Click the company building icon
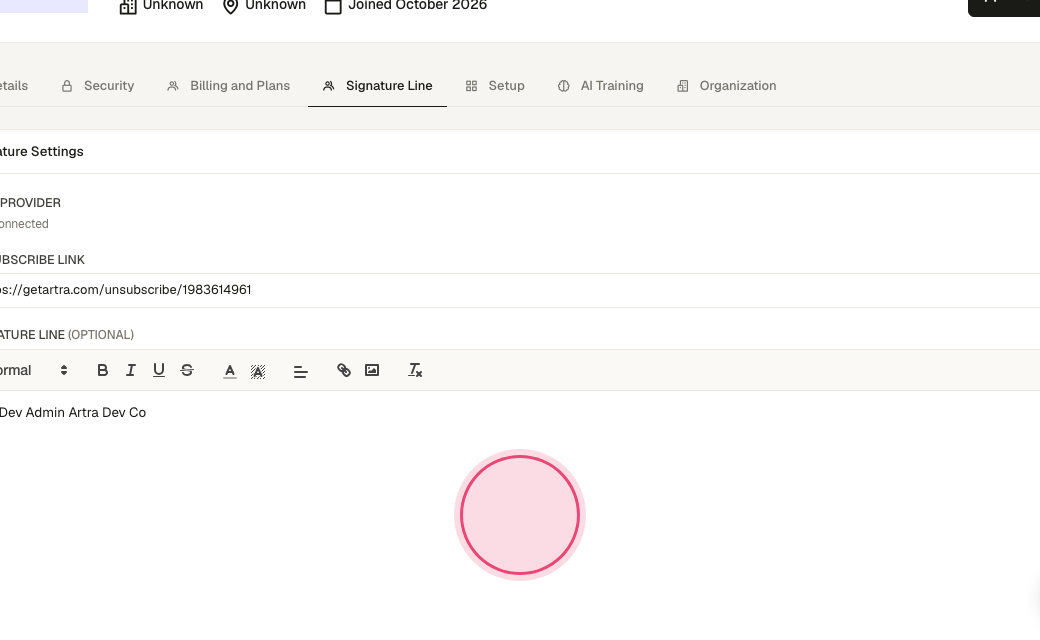 [x=128, y=5]
